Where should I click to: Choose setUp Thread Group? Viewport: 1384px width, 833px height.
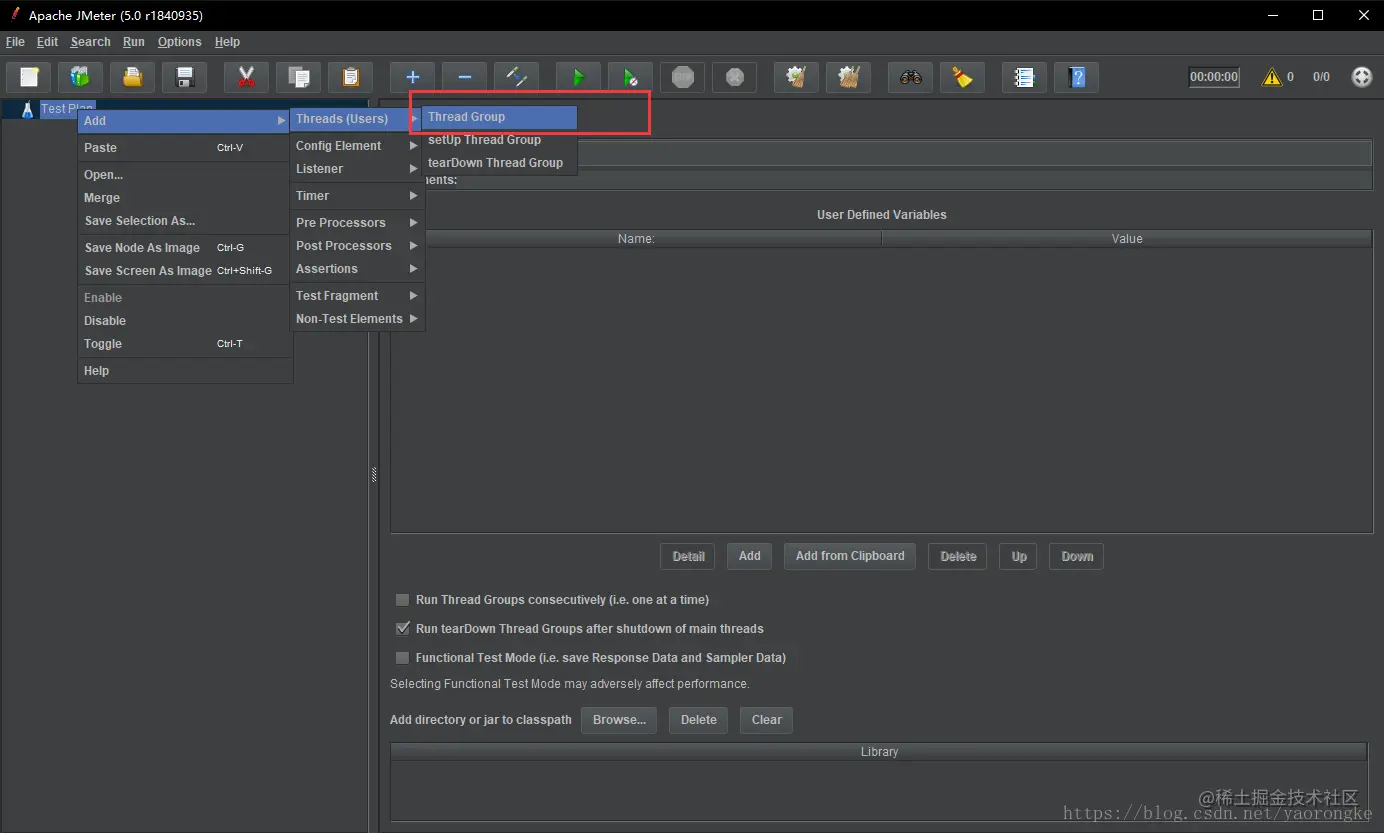click(499, 140)
